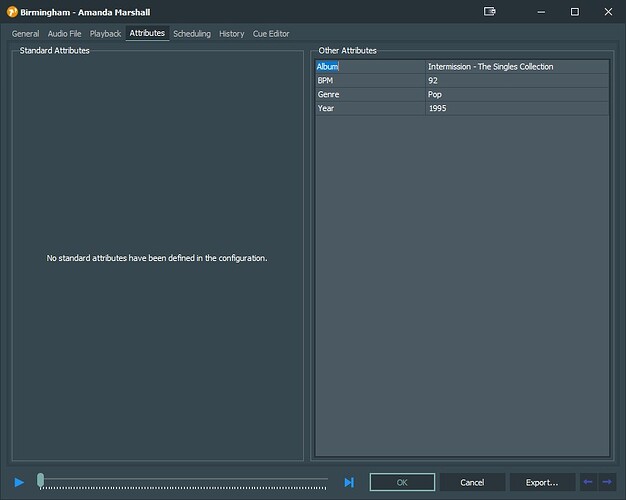Click the Cancel button
This screenshot has width=626, height=500.
(472, 482)
